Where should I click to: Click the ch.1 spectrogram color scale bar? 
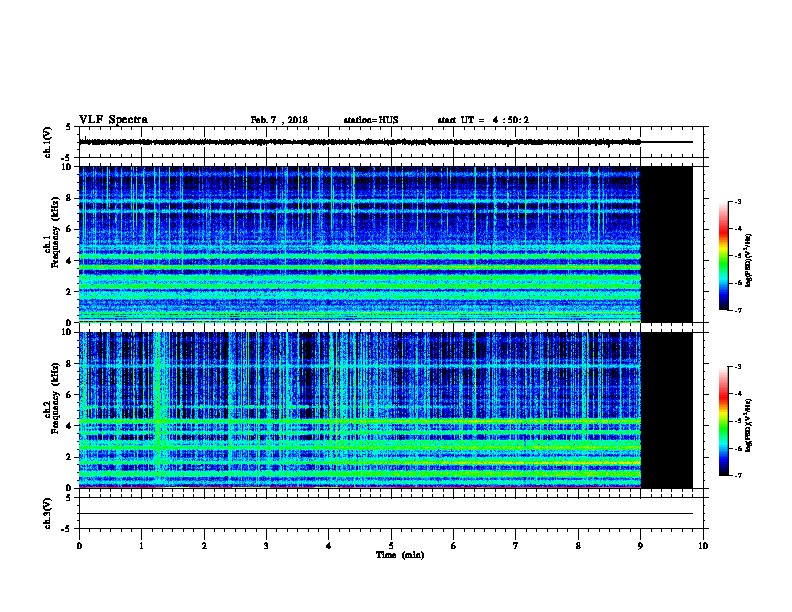coord(723,256)
